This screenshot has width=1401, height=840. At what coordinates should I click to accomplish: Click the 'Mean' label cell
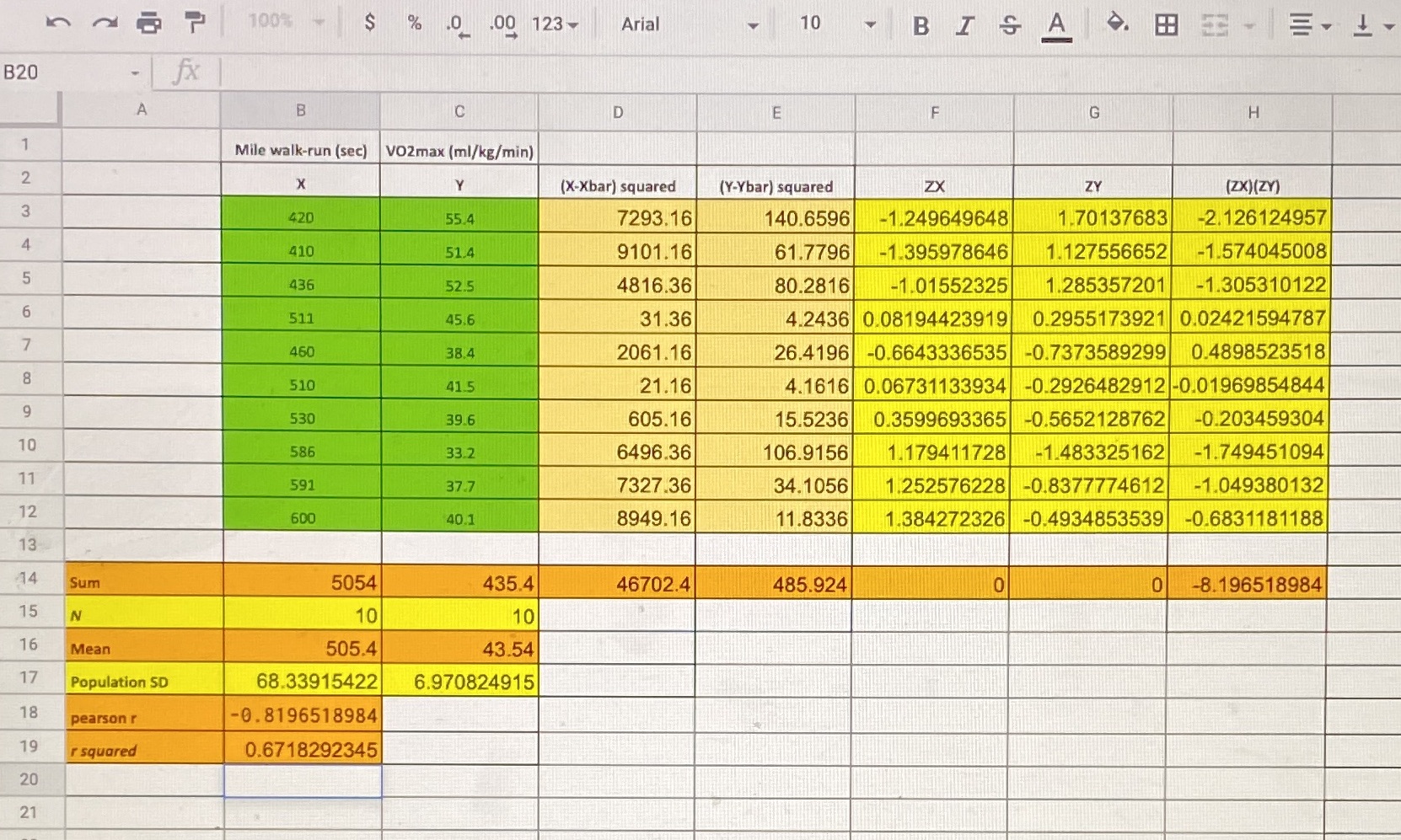pos(145,647)
